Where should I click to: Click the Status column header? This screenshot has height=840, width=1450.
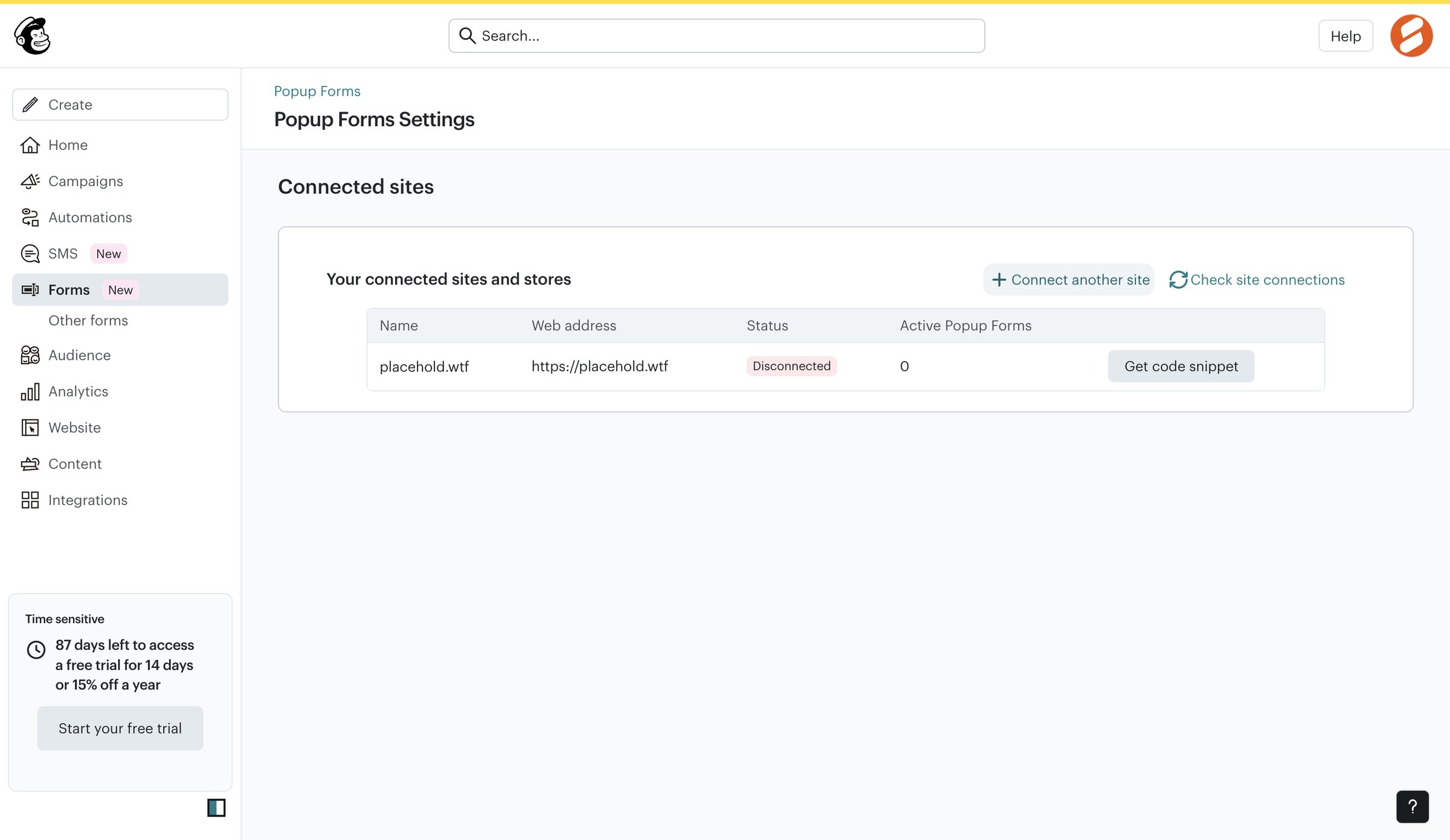tap(767, 325)
